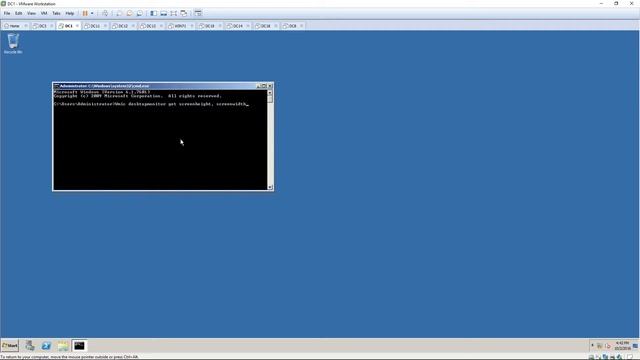Close the Home tab
Screen dimensions: 640x360
[26, 26]
